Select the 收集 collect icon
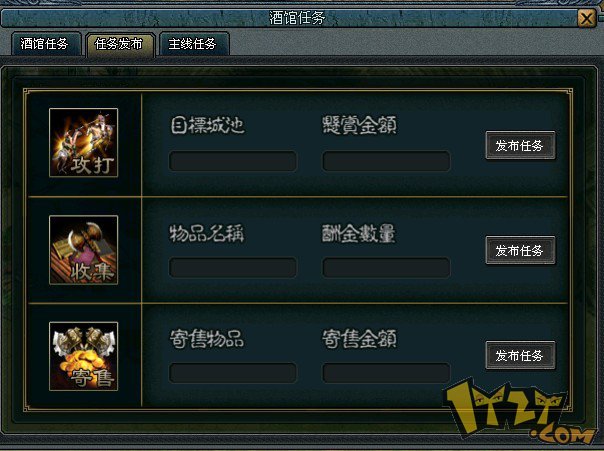 coord(84,250)
